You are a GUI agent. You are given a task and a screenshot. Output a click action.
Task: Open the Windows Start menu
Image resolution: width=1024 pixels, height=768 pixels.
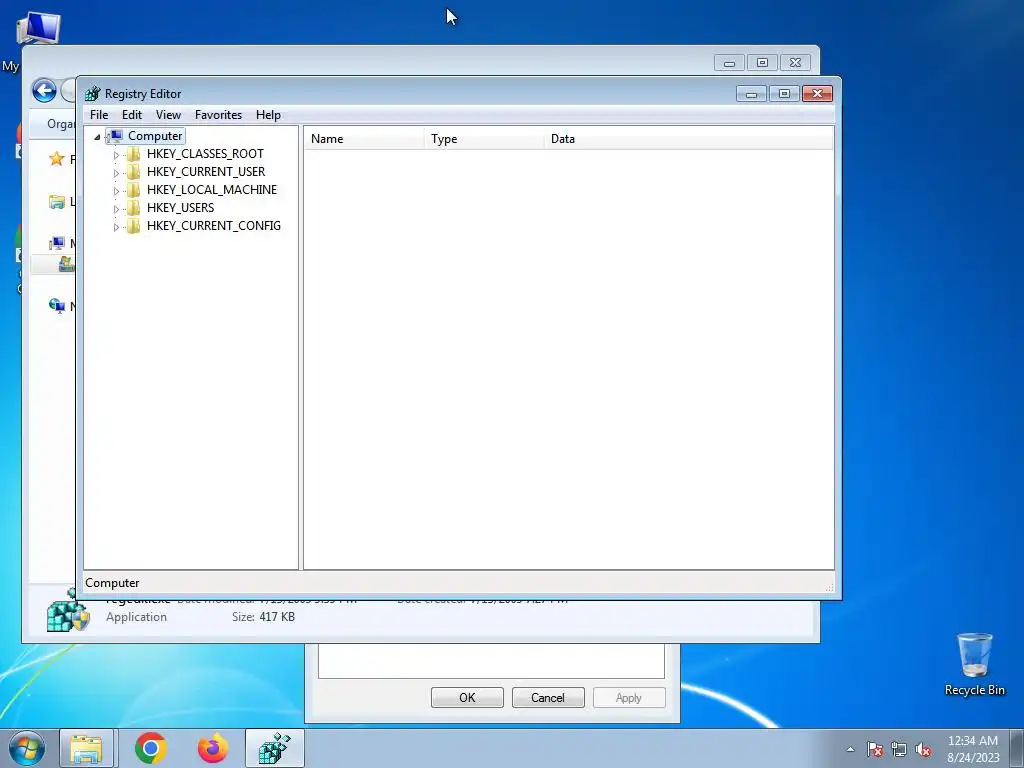[x=27, y=748]
